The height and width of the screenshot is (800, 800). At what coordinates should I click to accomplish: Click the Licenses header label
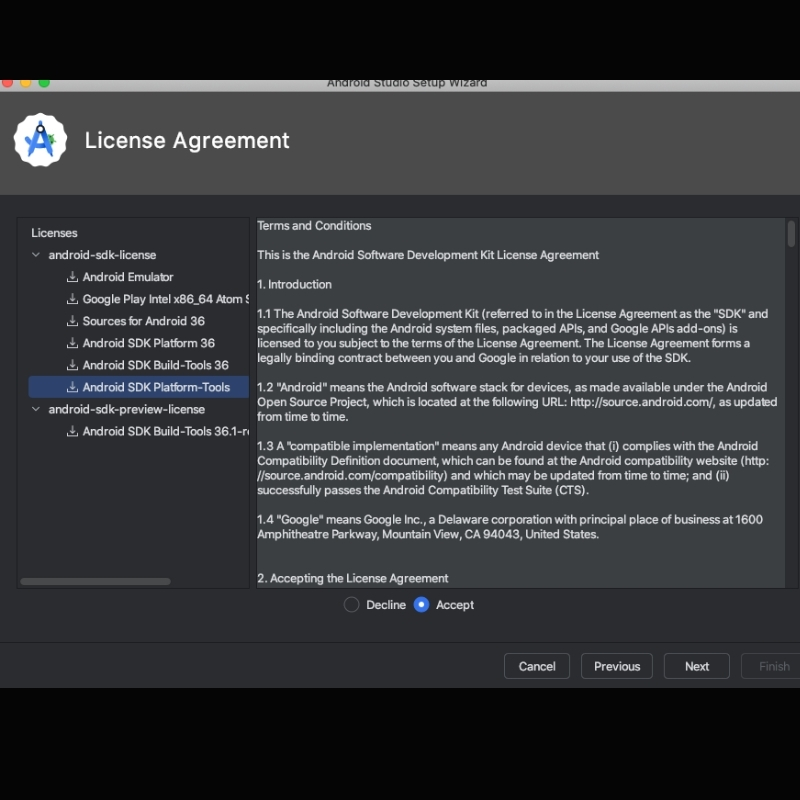pyautogui.click(x=54, y=233)
